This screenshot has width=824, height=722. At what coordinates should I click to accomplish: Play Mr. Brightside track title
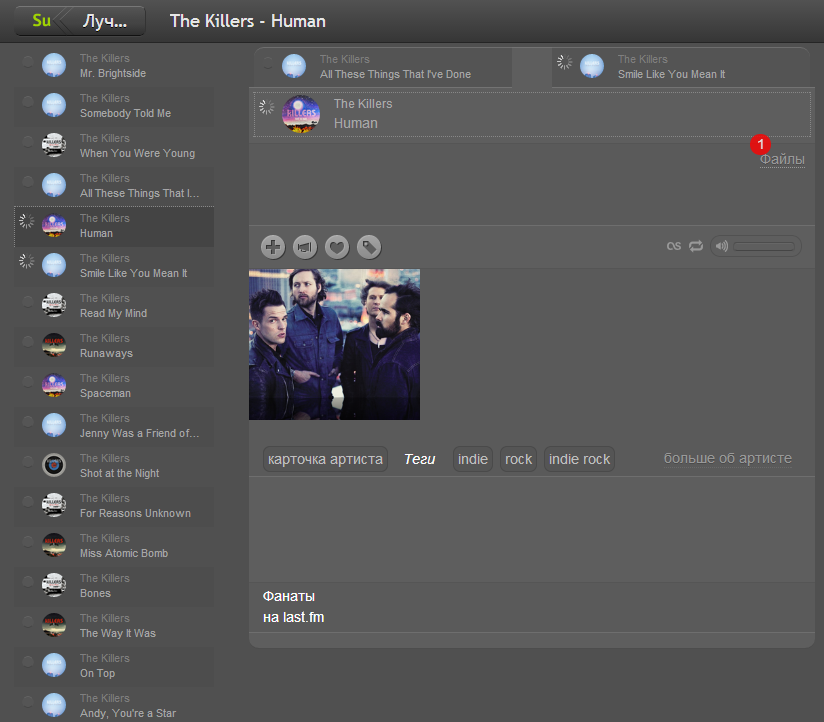tap(113, 74)
